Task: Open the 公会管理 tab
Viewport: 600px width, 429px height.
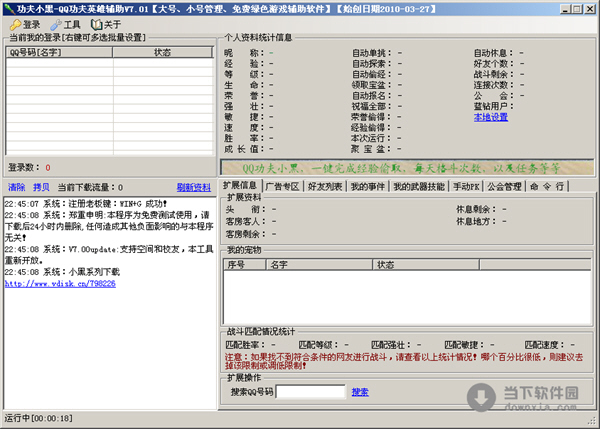Action: click(x=504, y=187)
